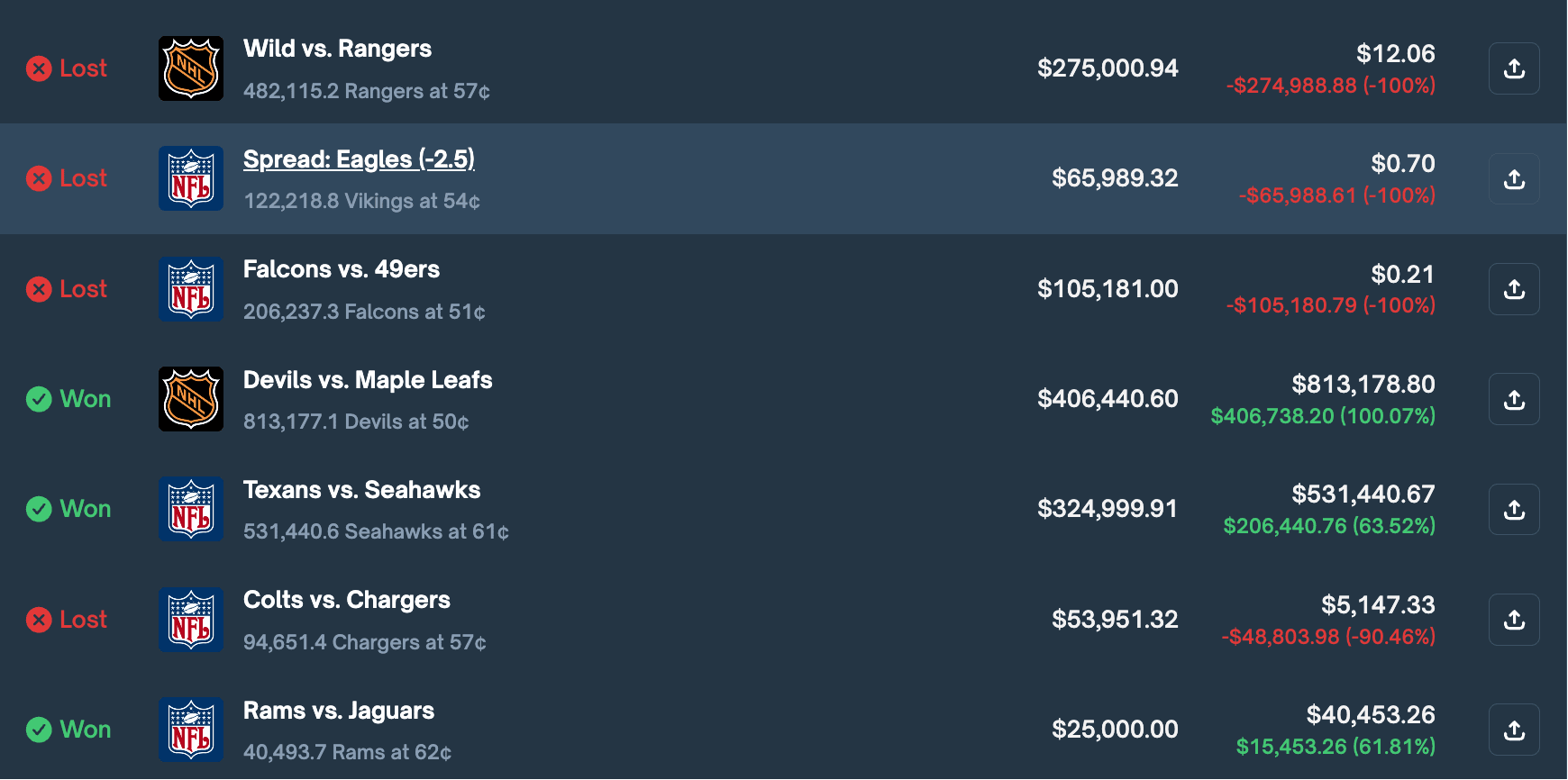This screenshot has width=1568, height=780.
Task: Click NFL logo of Rams vs. Jaguars
Action: (191, 730)
